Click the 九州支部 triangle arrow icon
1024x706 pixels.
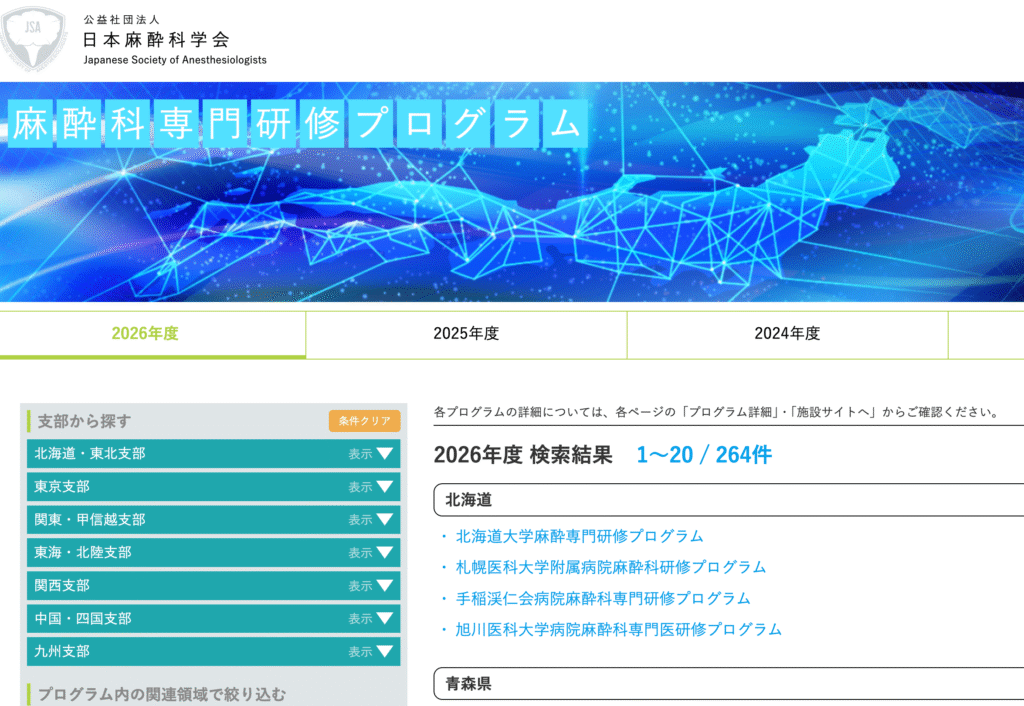[384, 652]
